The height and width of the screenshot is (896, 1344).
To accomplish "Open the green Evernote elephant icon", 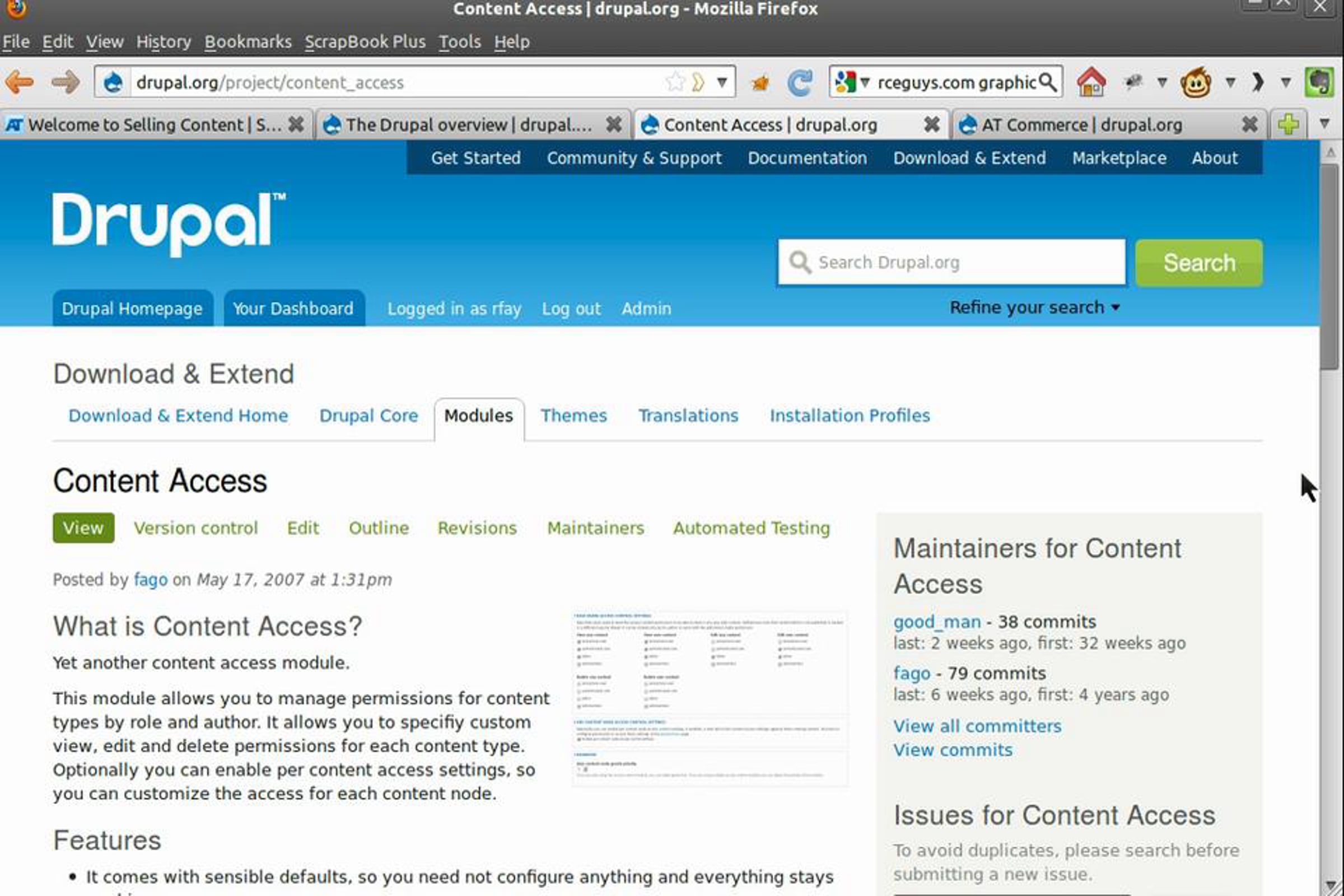I will 1319,82.
